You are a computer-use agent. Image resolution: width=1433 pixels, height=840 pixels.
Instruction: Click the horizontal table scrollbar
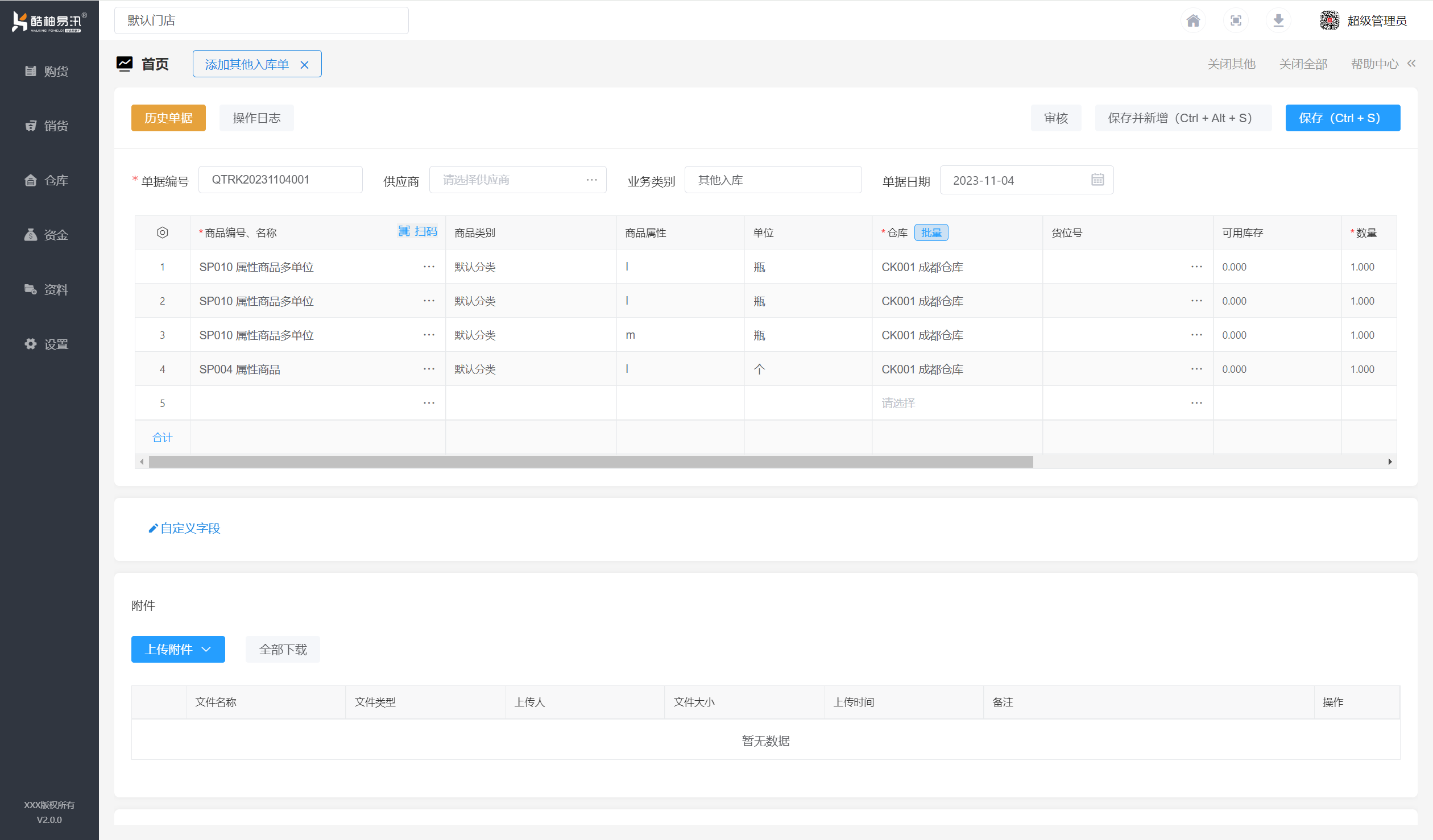(590, 461)
